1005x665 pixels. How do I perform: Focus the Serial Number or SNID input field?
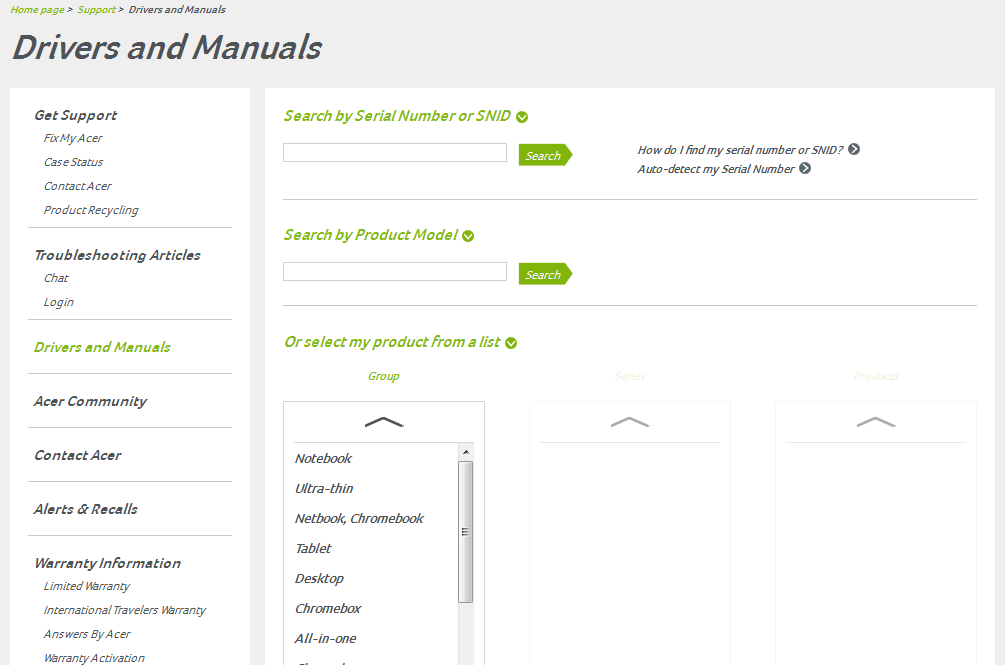(395, 152)
